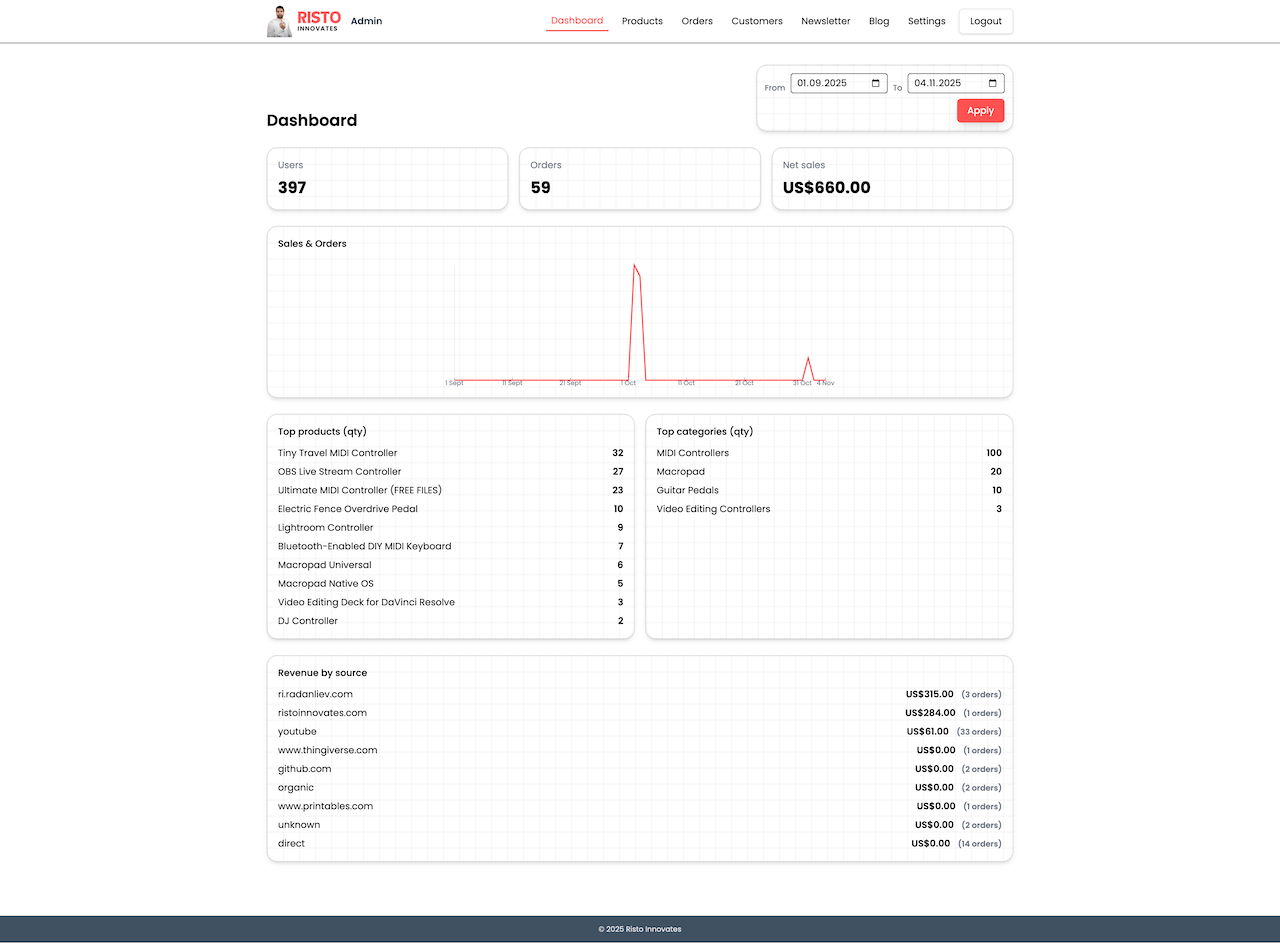
Task: Click direct revenue source row
Action: [640, 844]
